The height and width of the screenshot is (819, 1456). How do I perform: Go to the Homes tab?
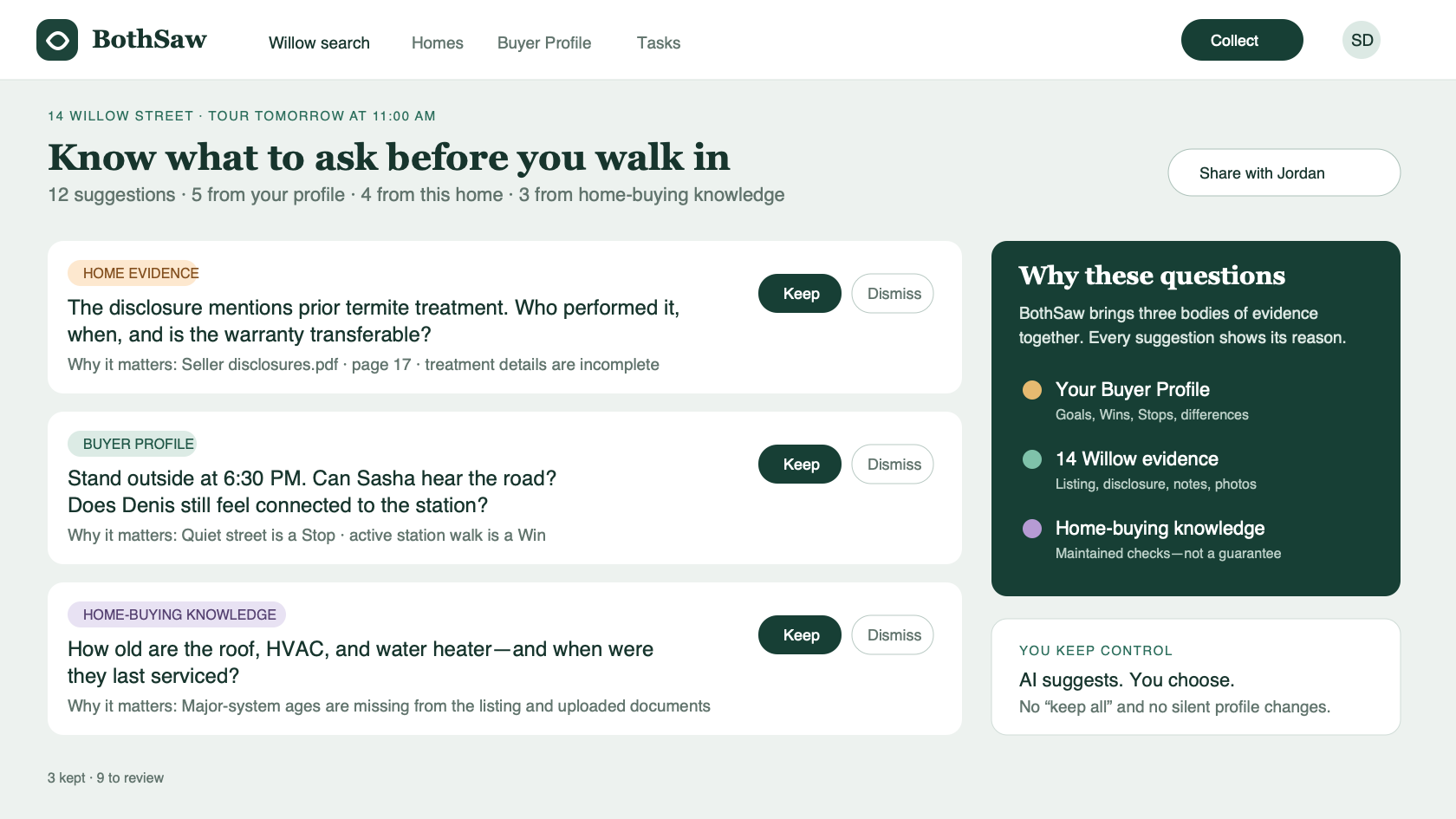coord(438,43)
